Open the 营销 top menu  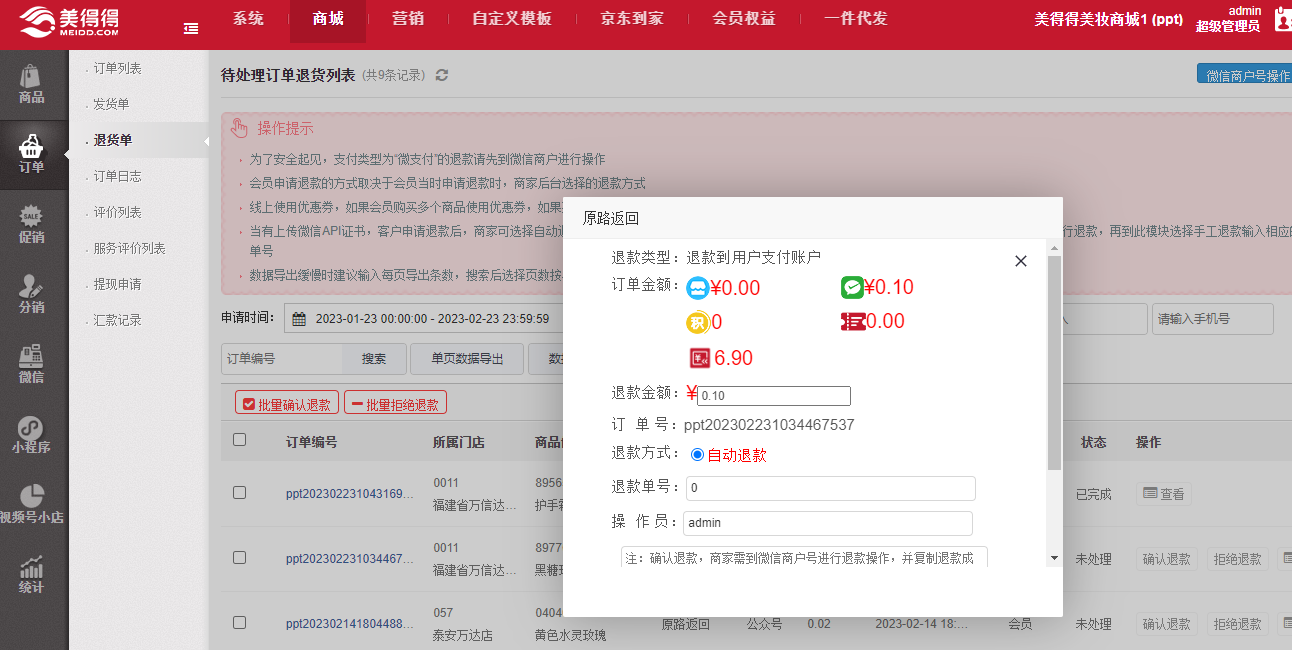point(407,19)
